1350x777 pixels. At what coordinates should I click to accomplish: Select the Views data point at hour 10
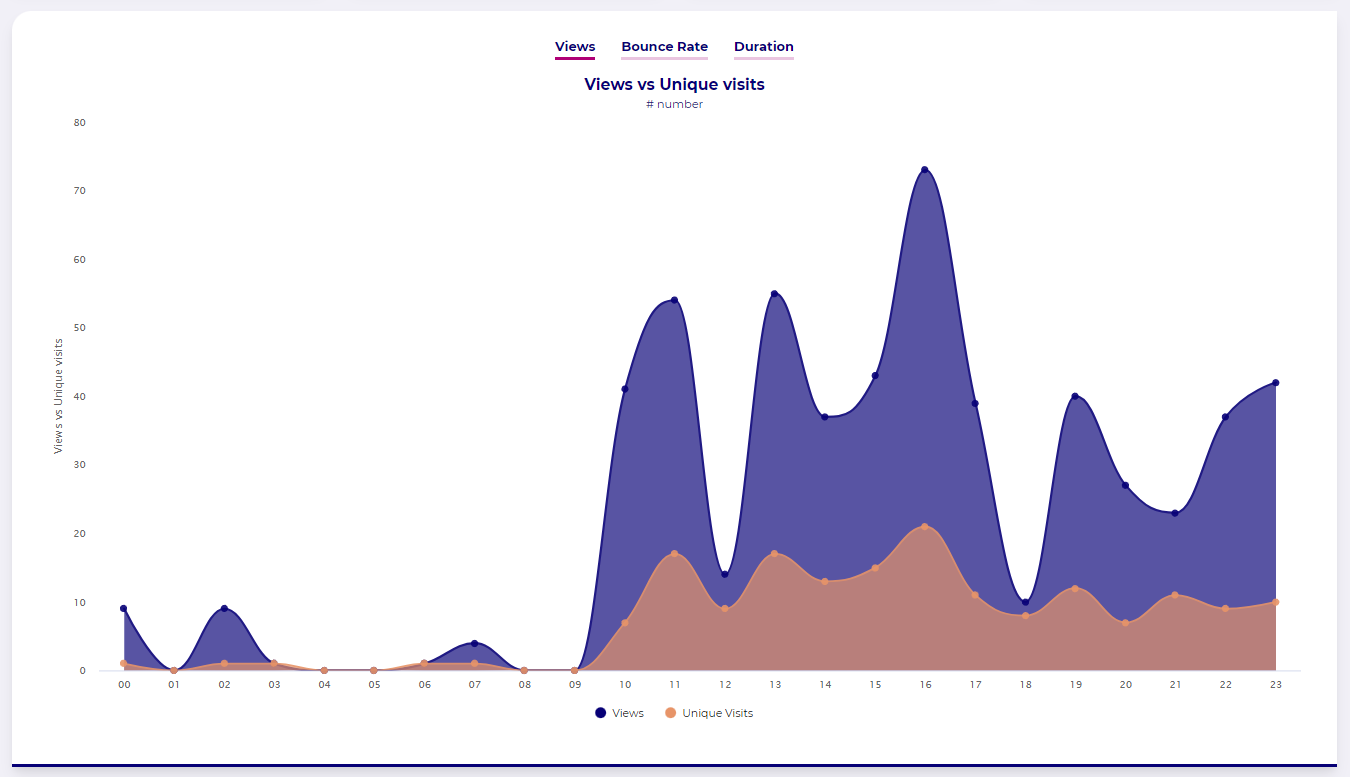coord(625,389)
